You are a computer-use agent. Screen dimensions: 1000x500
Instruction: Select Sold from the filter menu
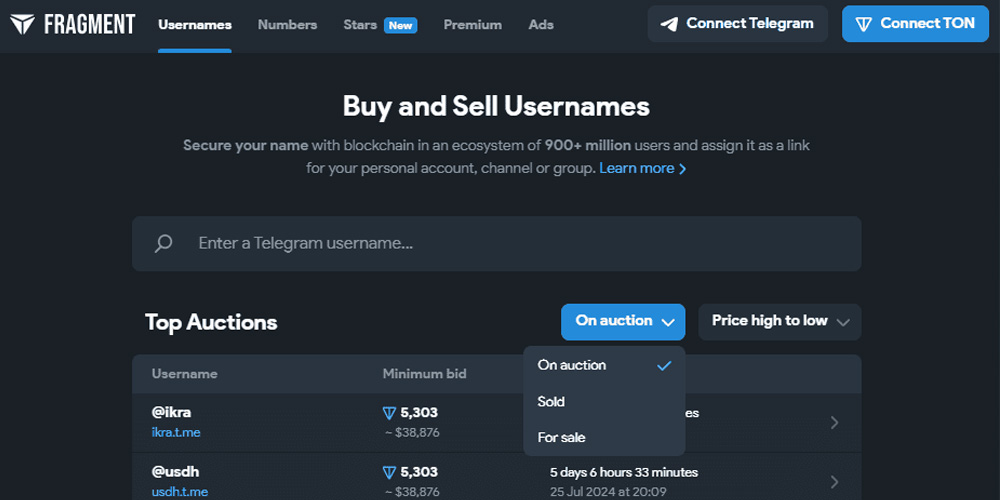[604, 402]
